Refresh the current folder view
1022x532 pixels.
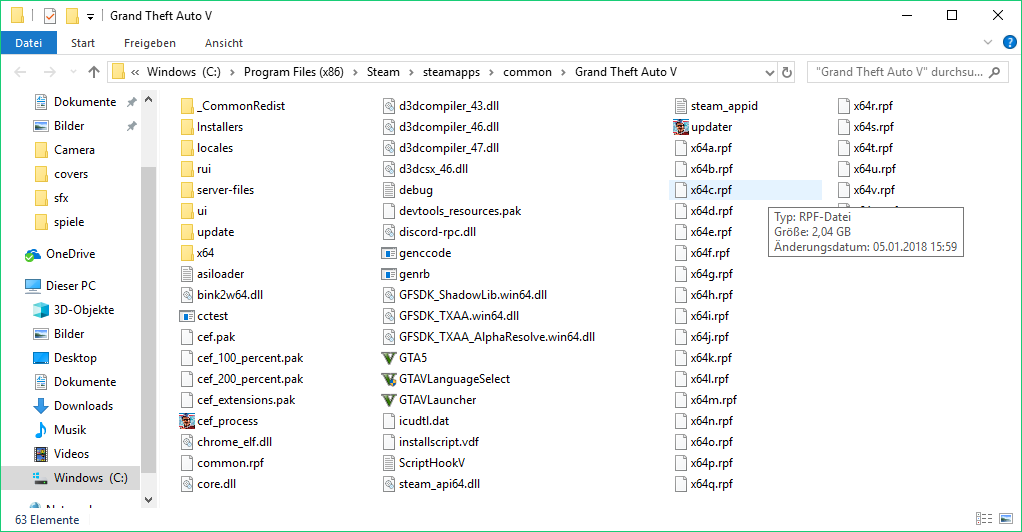click(787, 72)
